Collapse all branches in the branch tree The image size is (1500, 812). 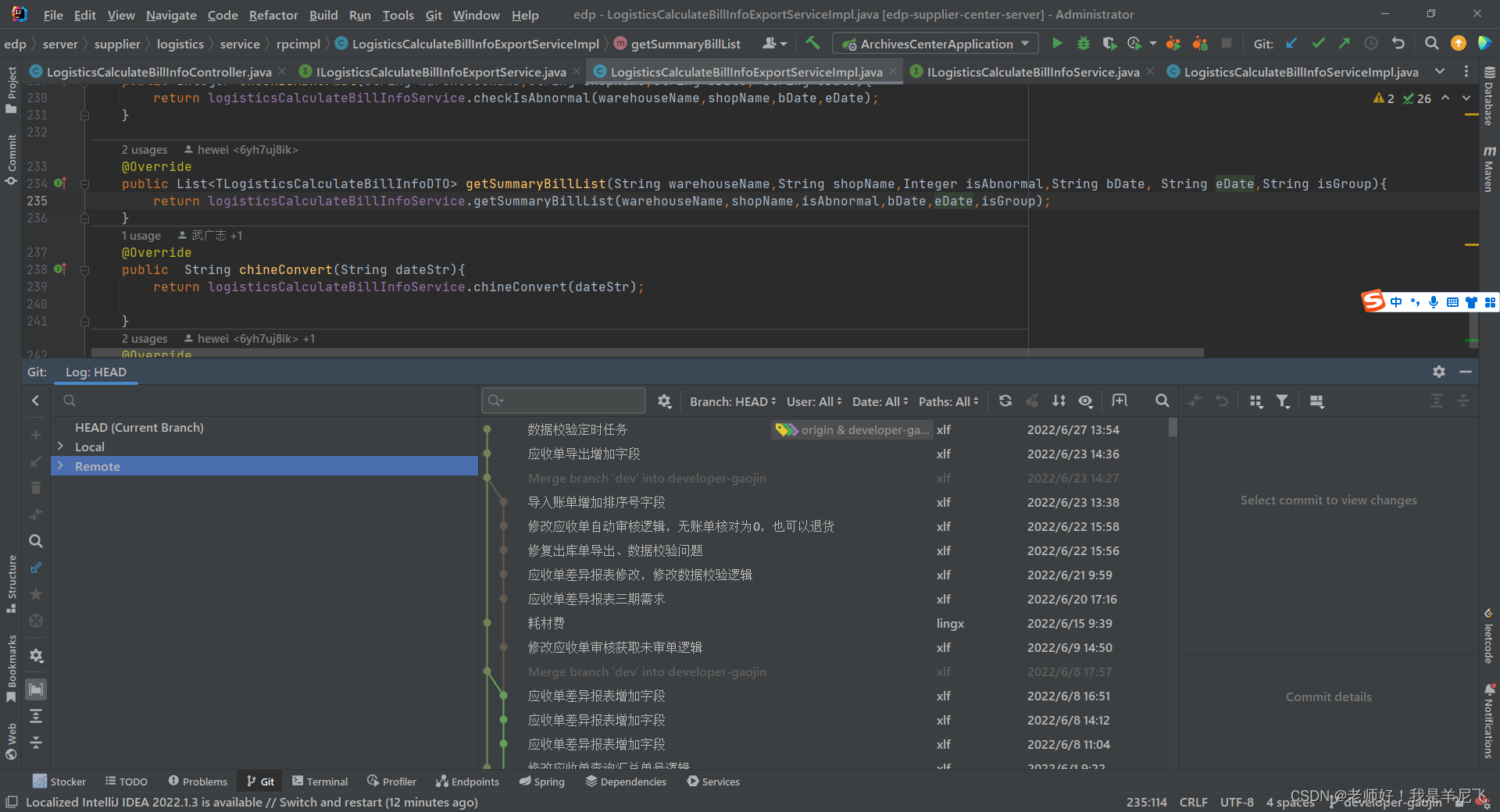35,742
